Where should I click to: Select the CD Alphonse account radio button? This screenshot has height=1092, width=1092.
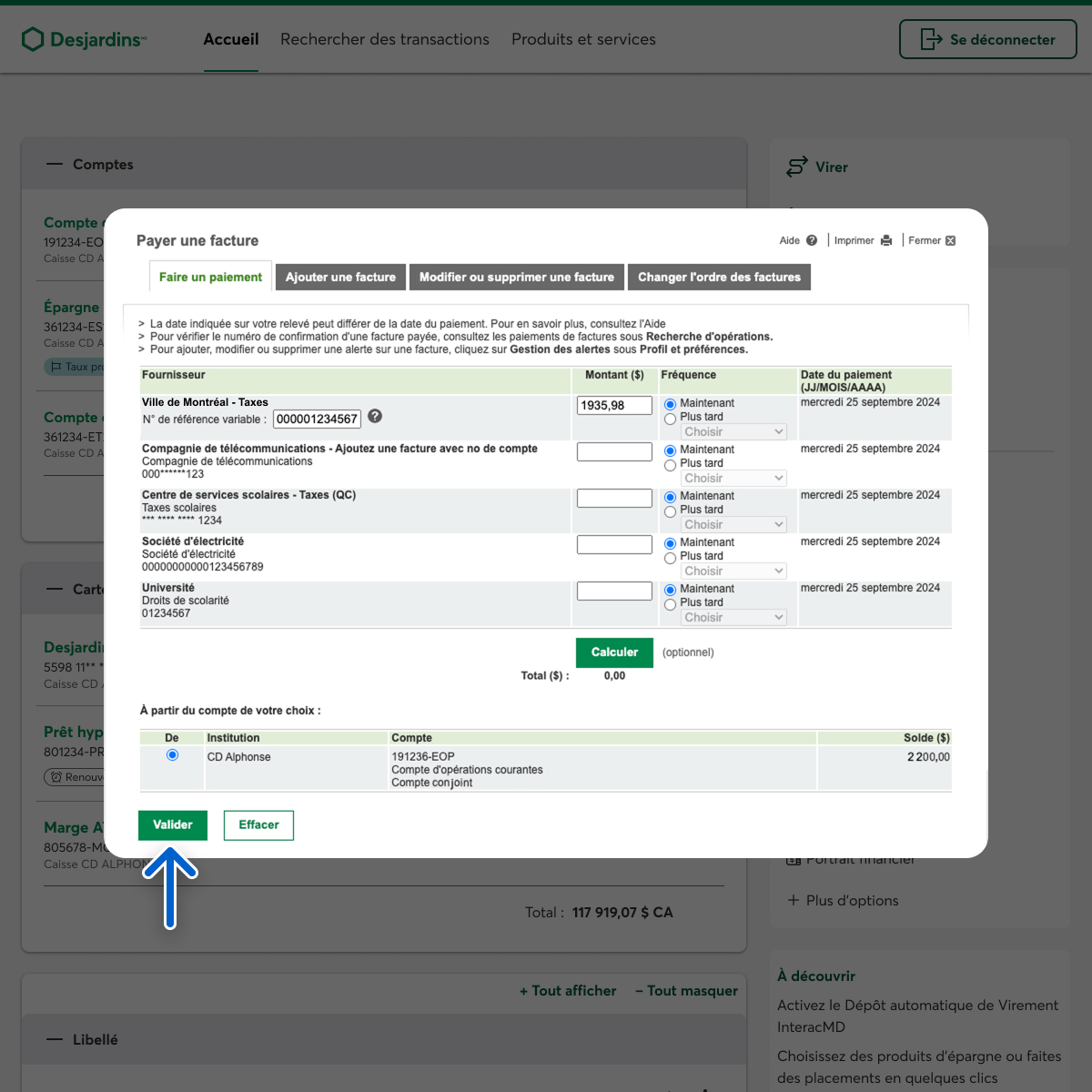pos(172,755)
